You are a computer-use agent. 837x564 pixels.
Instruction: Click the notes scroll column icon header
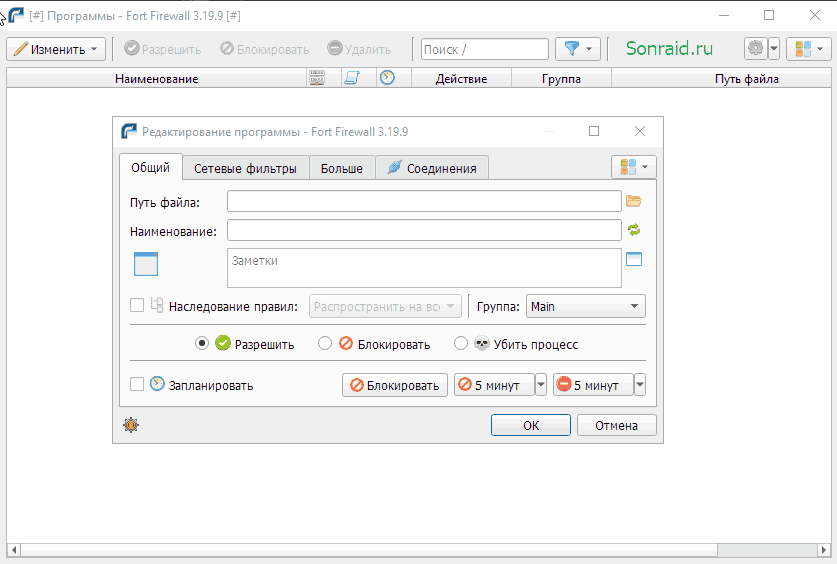click(352, 78)
